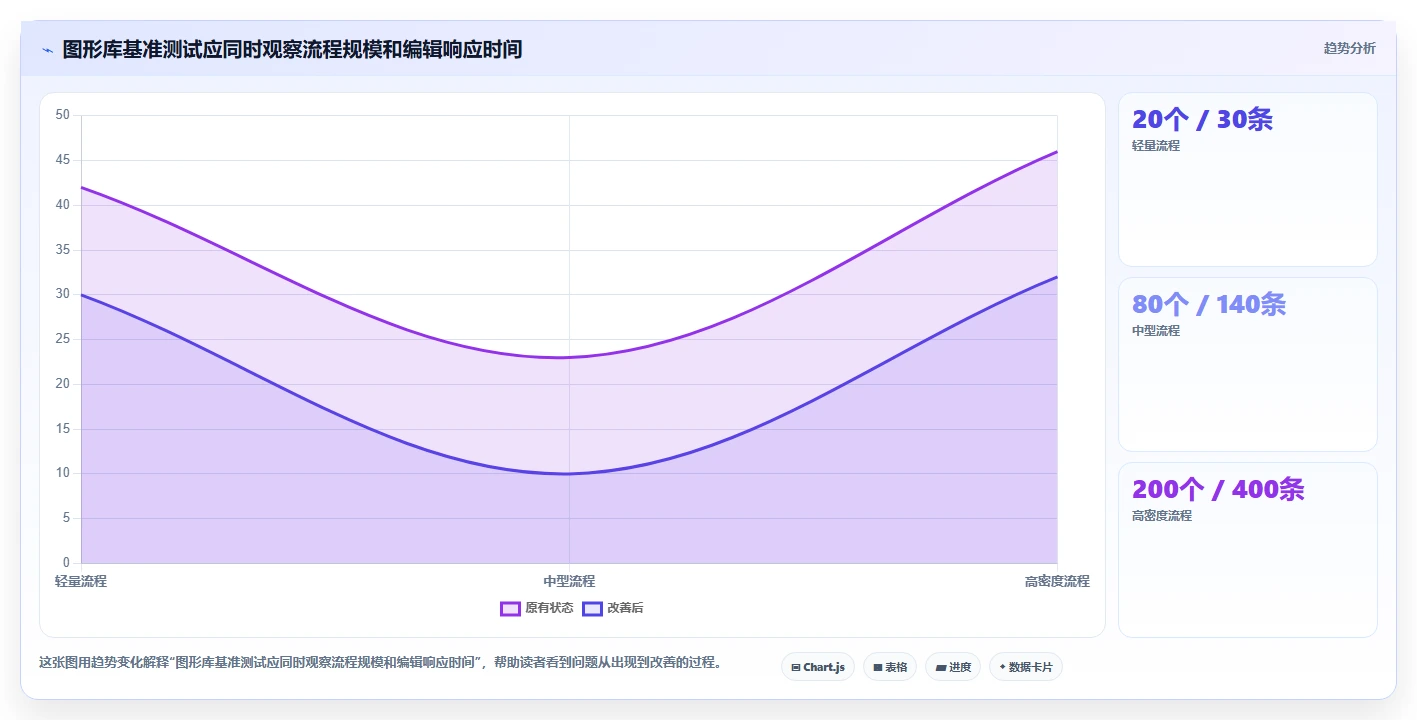Click the chart title 图形库基准测试应同时观察流程规模和编辑响应时间

pos(292,49)
